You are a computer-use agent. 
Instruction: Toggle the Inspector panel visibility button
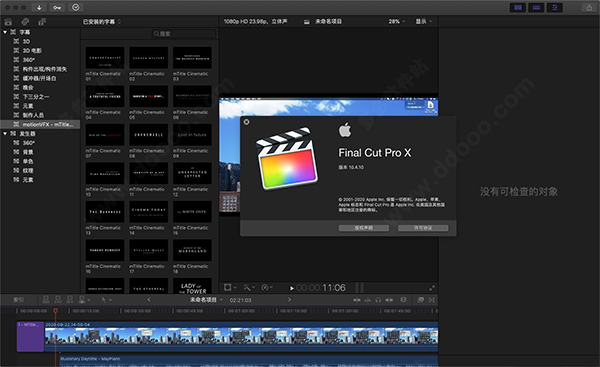554,7
